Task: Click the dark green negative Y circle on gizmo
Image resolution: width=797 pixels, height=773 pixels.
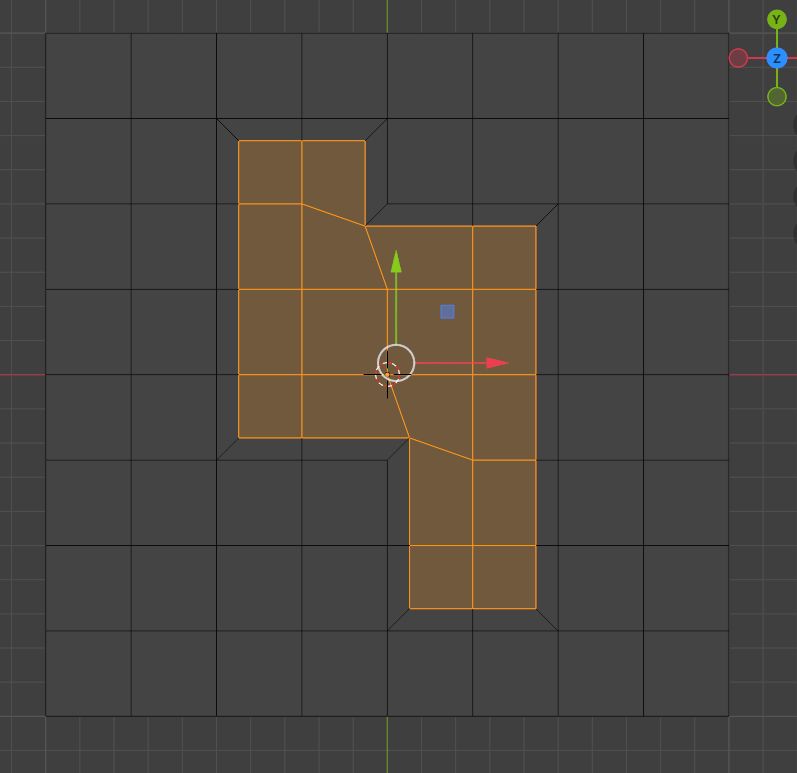Action: [777, 97]
